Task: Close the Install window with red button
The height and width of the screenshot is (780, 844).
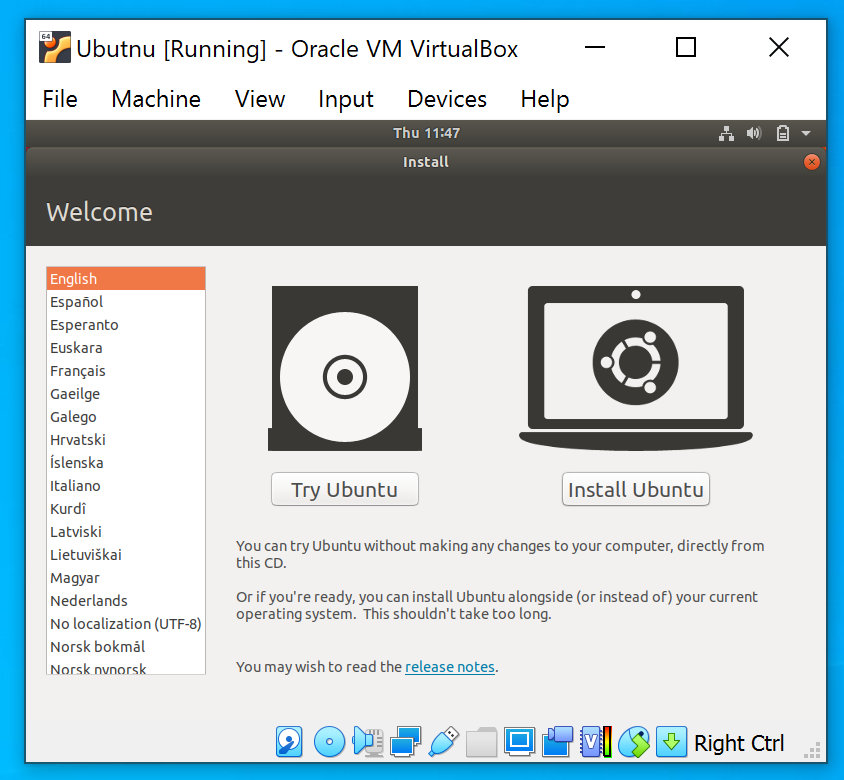Action: pyautogui.click(x=812, y=162)
